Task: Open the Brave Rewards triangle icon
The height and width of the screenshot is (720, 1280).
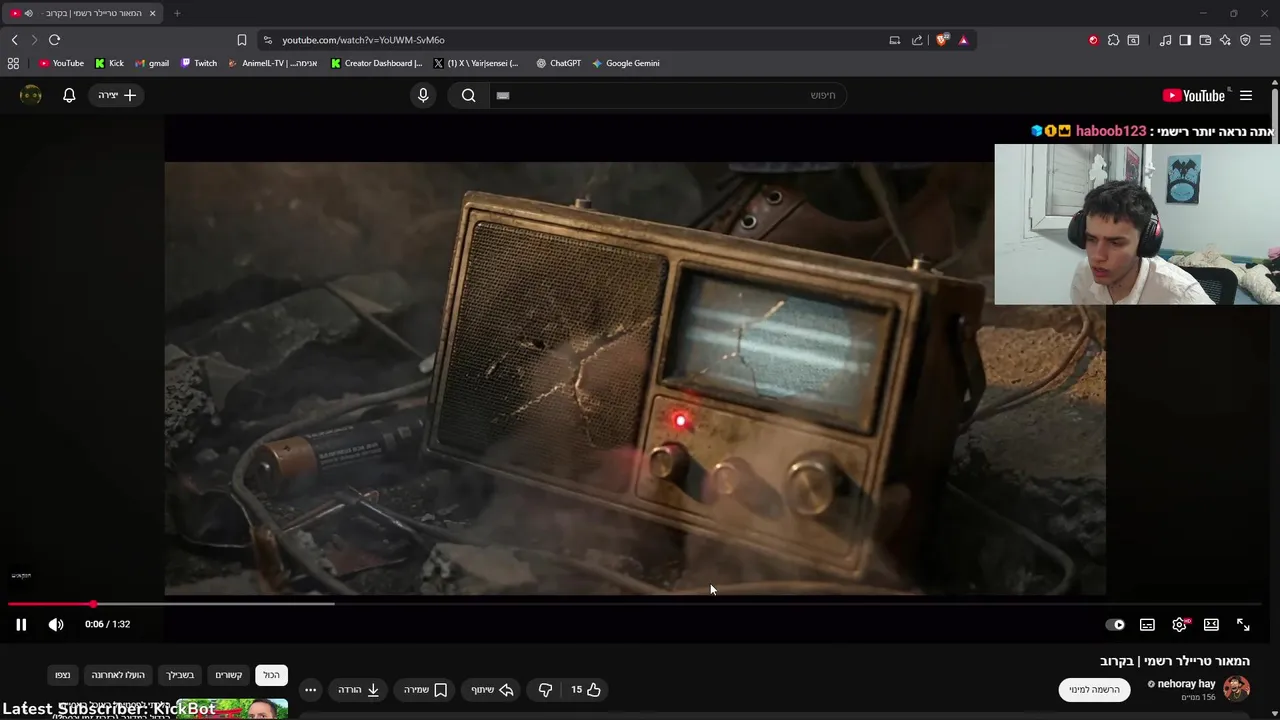Action: click(x=963, y=40)
